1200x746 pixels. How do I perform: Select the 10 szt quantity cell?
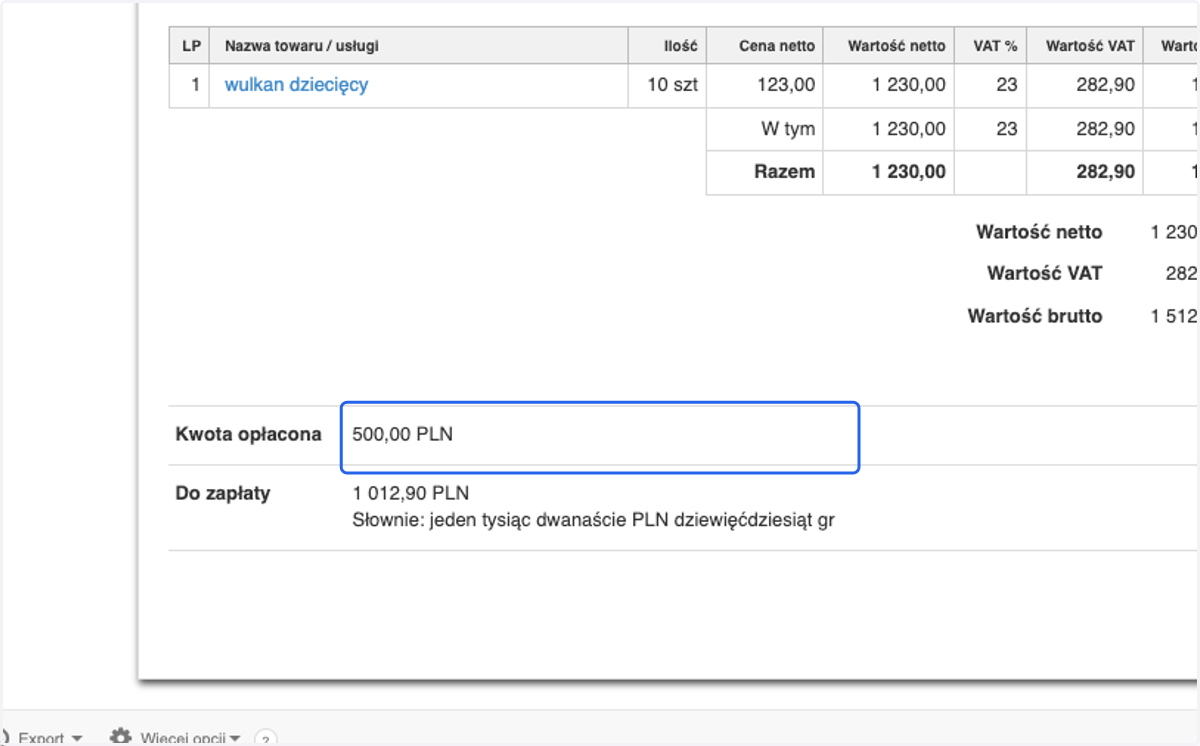click(x=673, y=85)
